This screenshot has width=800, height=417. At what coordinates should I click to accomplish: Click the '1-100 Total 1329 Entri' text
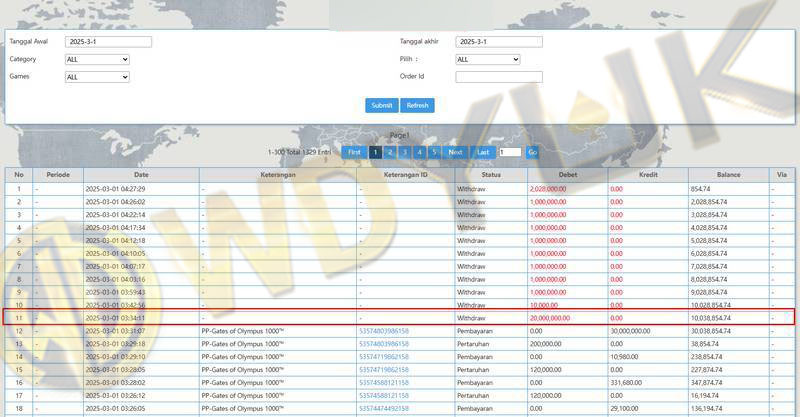pos(299,152)
